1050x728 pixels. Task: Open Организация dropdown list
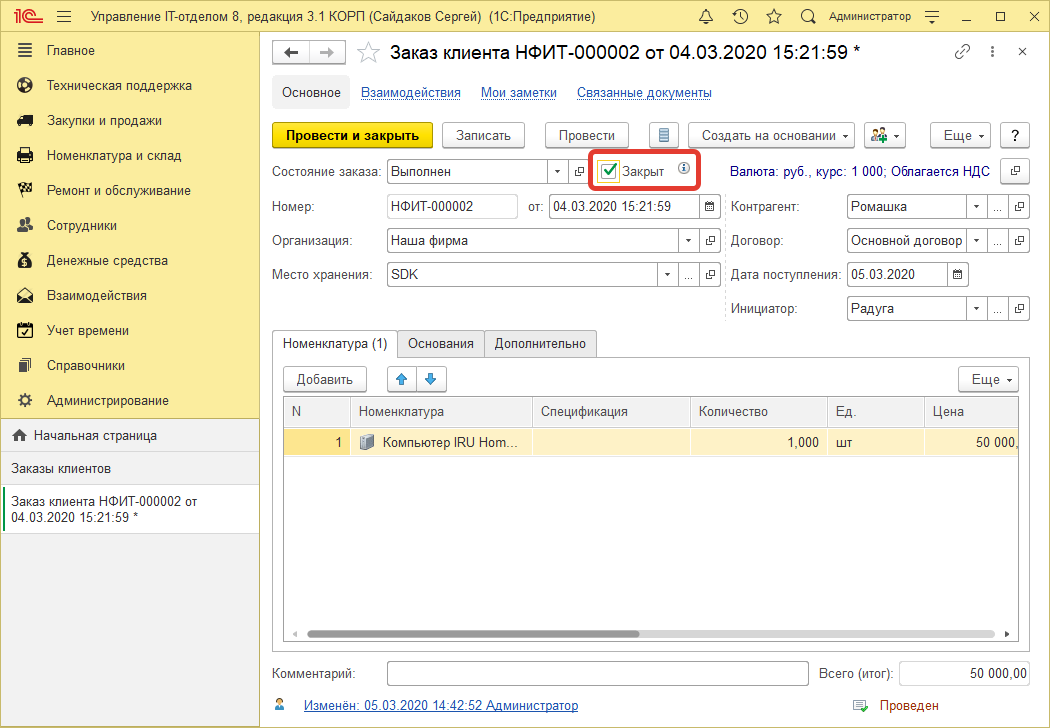click(688, 241)
